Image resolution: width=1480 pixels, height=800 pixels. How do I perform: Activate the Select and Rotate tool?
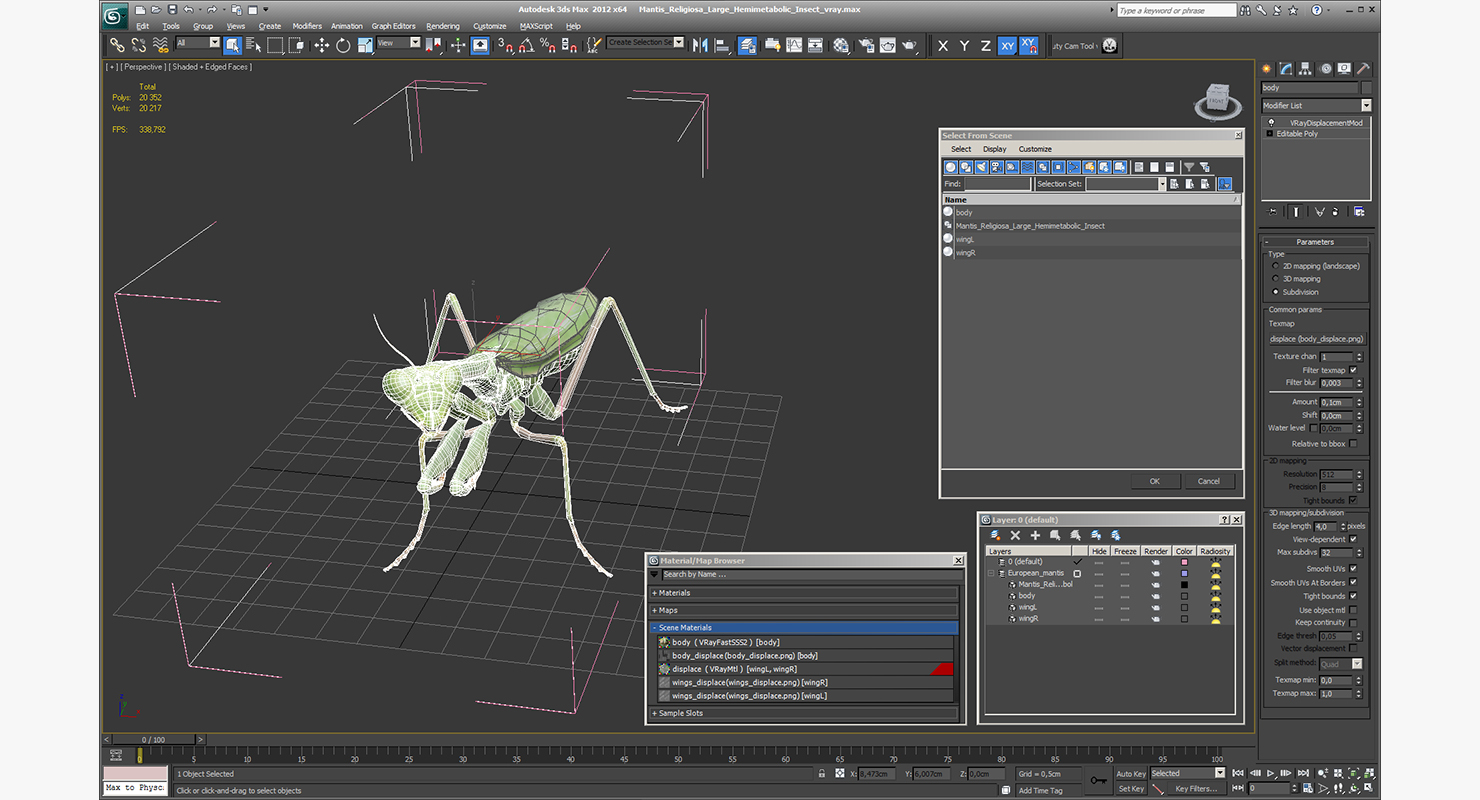point(343,45)
